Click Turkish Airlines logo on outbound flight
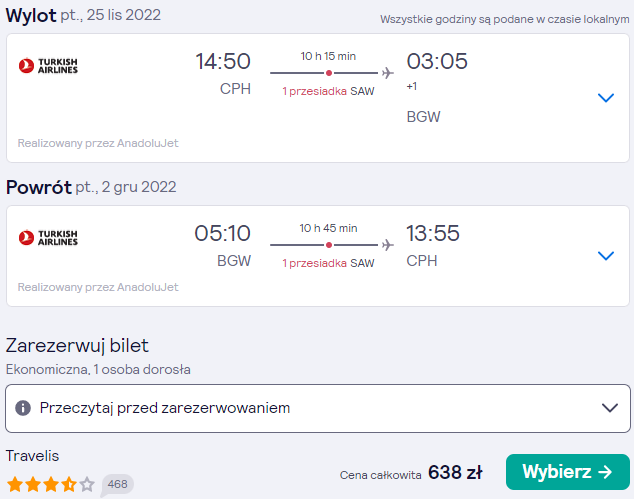 click(x=48, y=66)
